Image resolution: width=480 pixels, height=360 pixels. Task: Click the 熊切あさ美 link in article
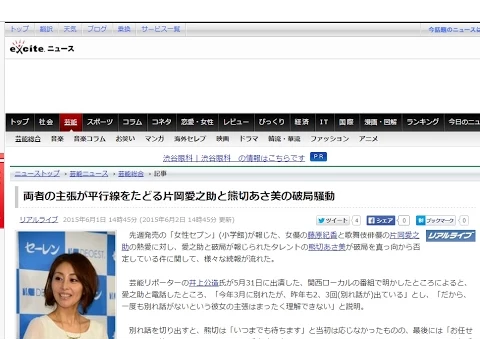click(x=327, y=247)
